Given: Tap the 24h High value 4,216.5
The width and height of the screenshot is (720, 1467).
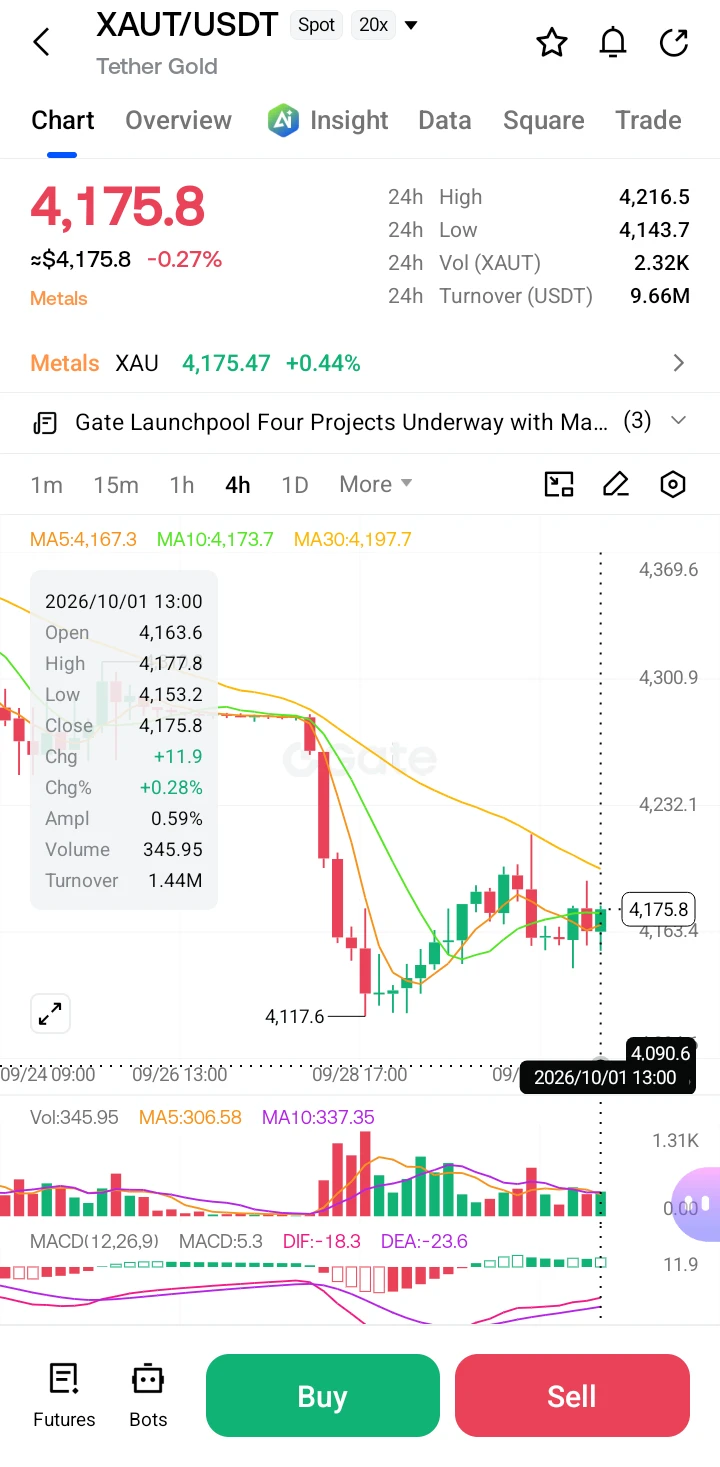Looking at the screenshot, I should [654, 197].
